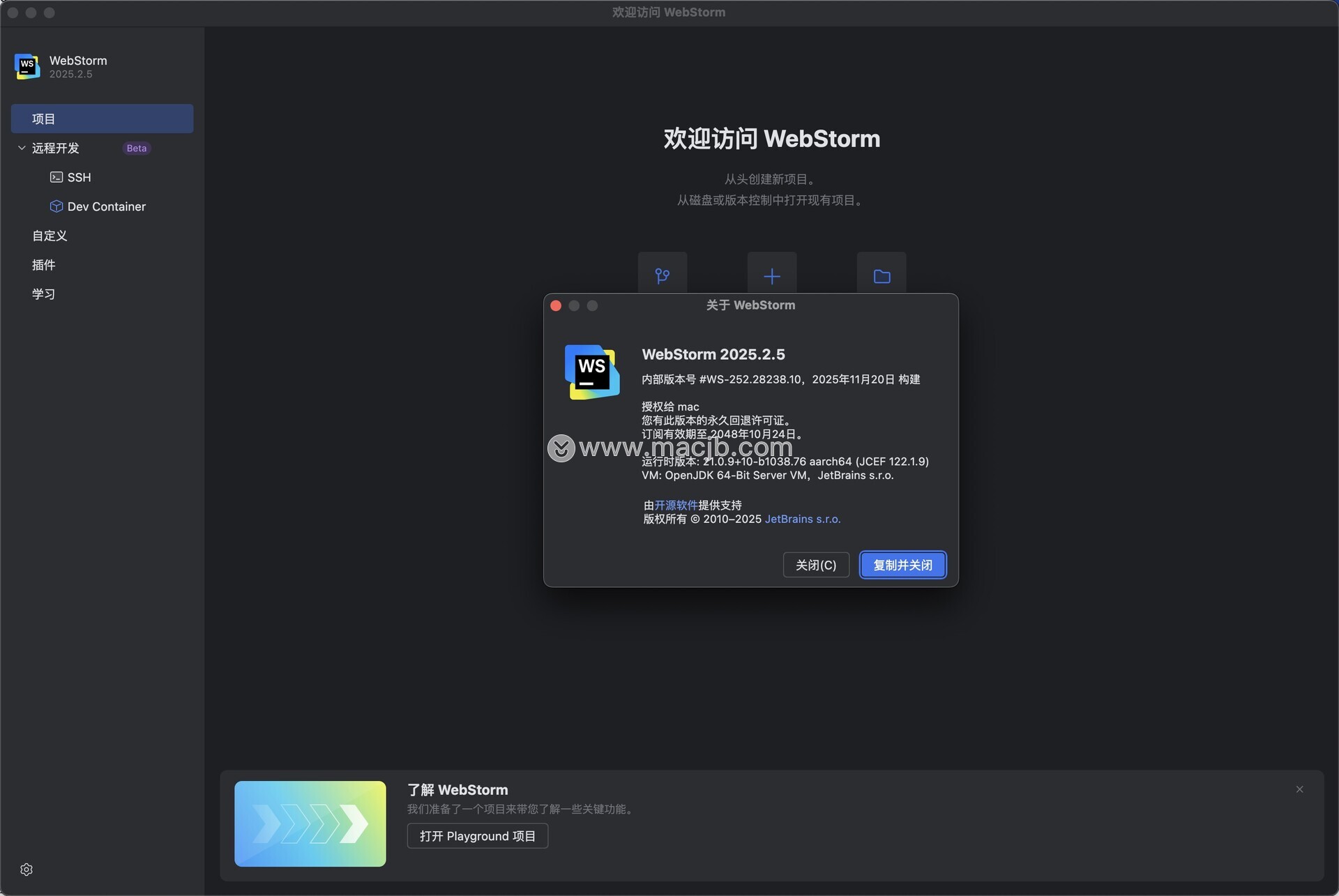1339x896 pixels.
Task: Follow the JetBrains s.r.o. link
Action: pos(803,519)
